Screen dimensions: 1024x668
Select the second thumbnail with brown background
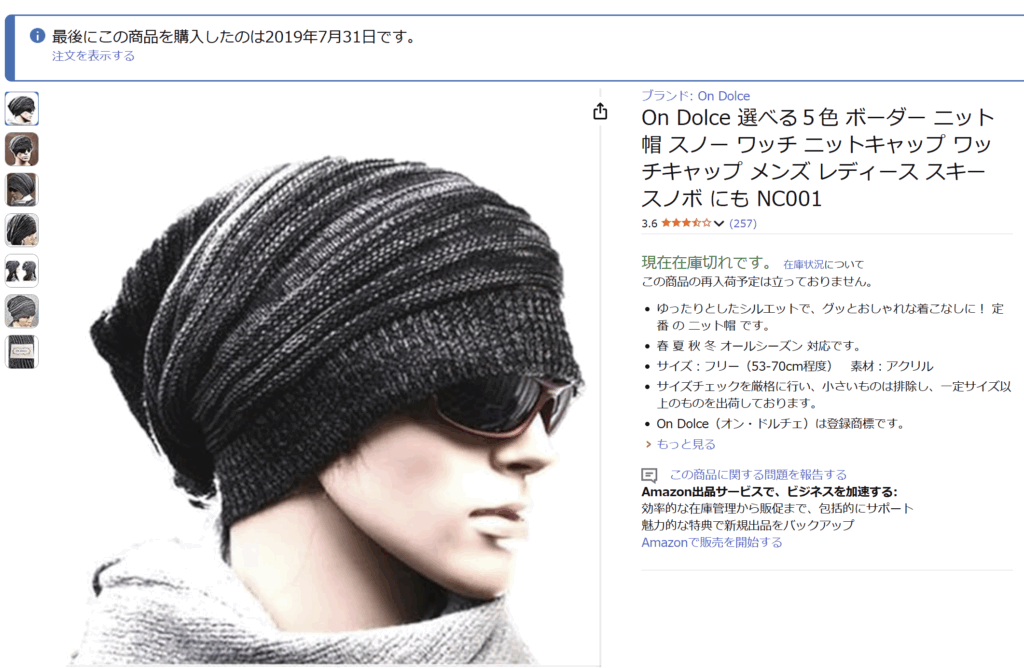click(22, 150)
